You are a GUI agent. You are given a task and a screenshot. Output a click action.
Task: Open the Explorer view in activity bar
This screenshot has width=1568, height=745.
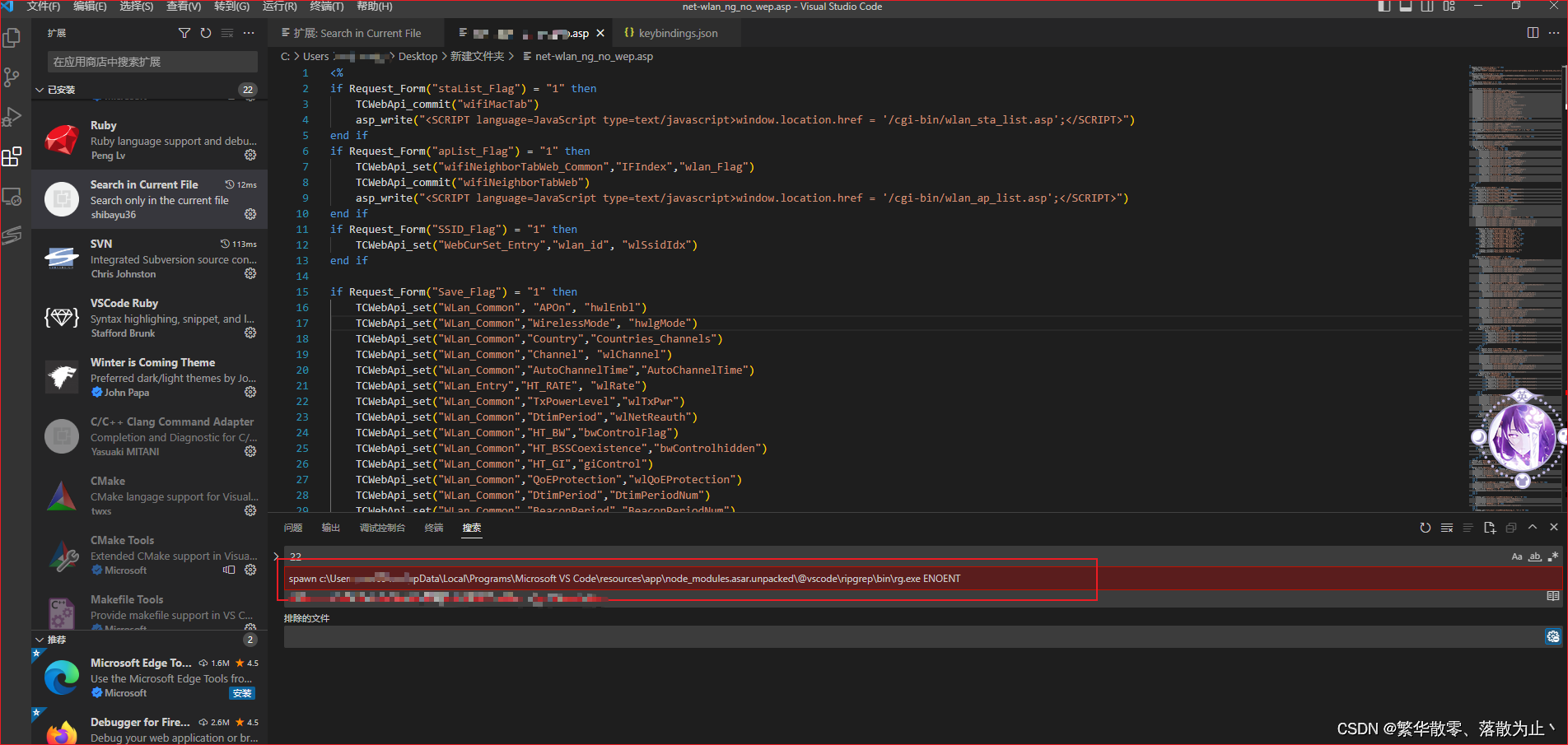(x=12, y=38)
